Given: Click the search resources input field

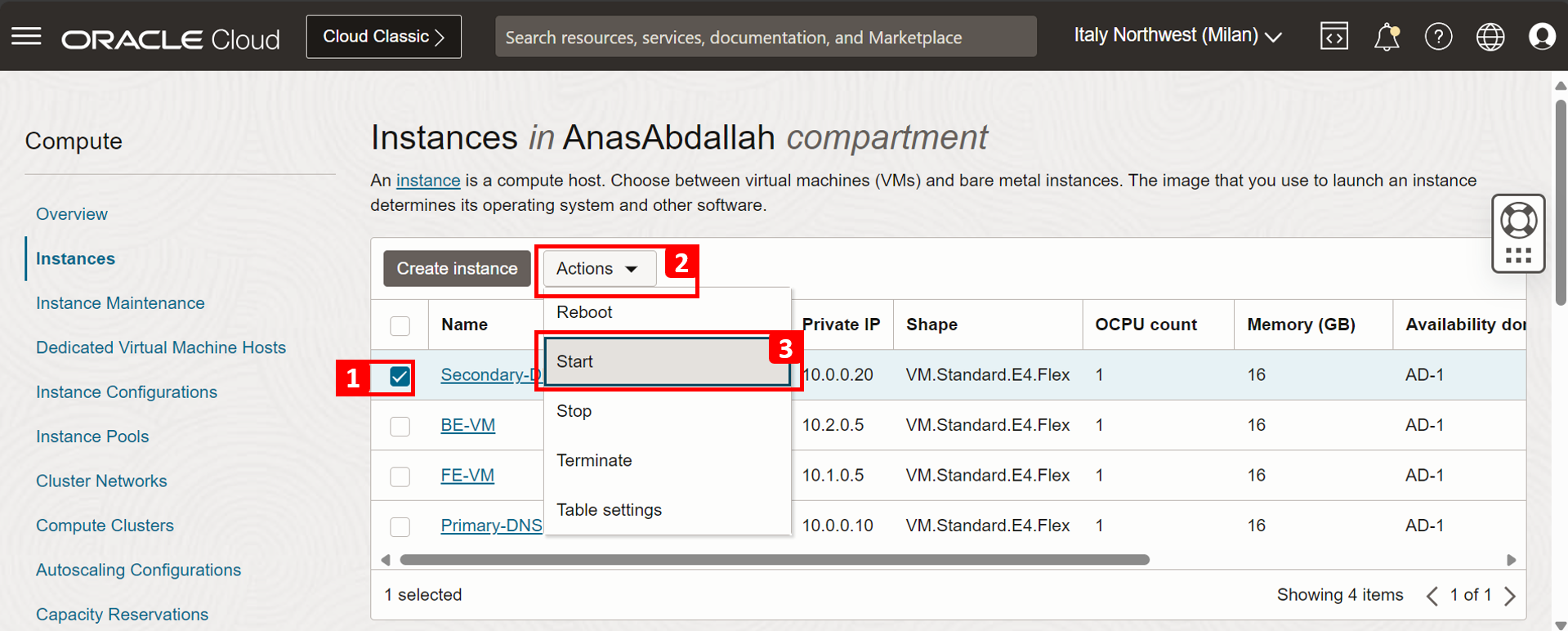Looking at the screenshot, I should pyautogui.click(x=766, y=37).
